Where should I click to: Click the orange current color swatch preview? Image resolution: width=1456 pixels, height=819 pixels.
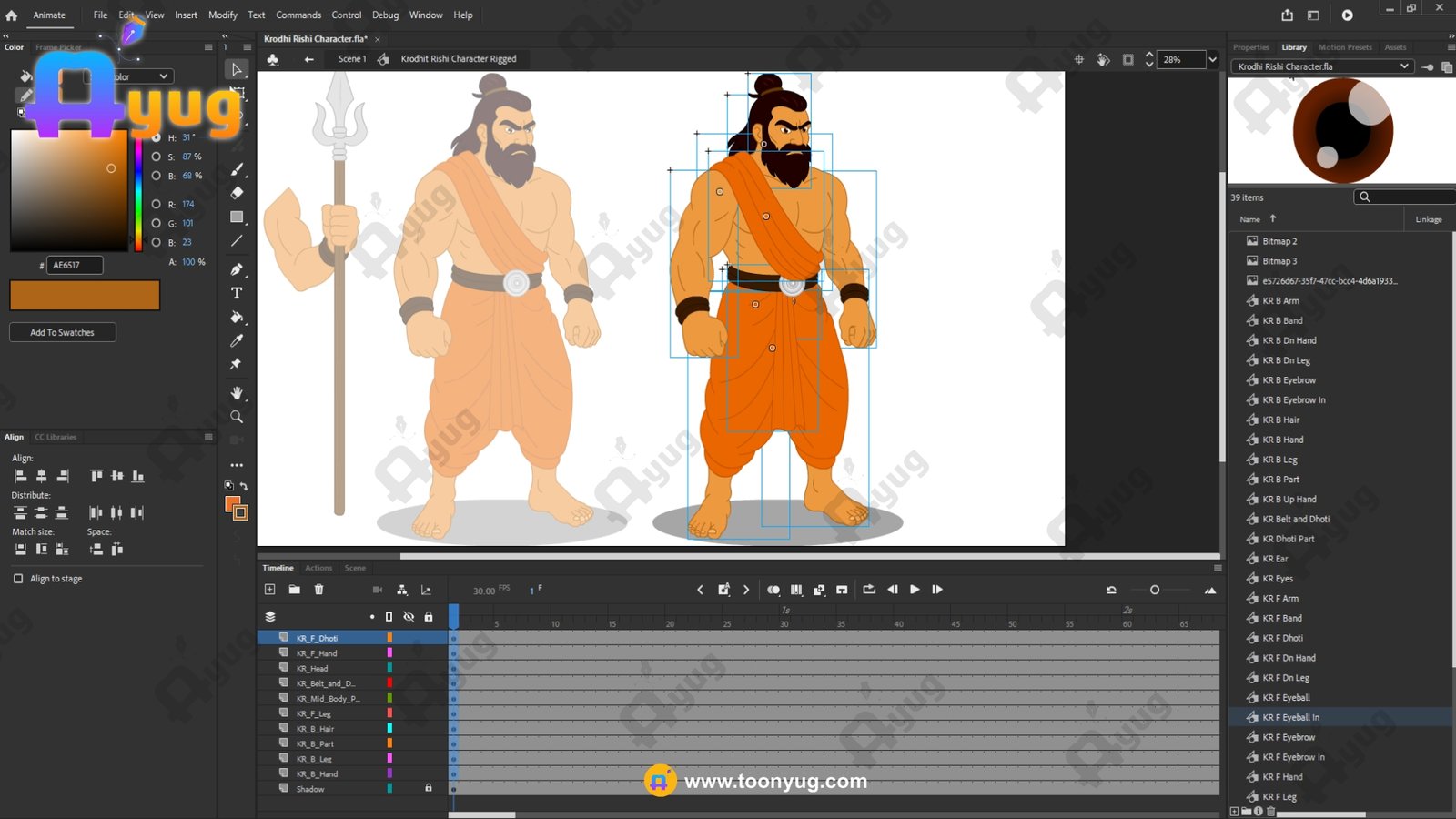pos(85,295)
